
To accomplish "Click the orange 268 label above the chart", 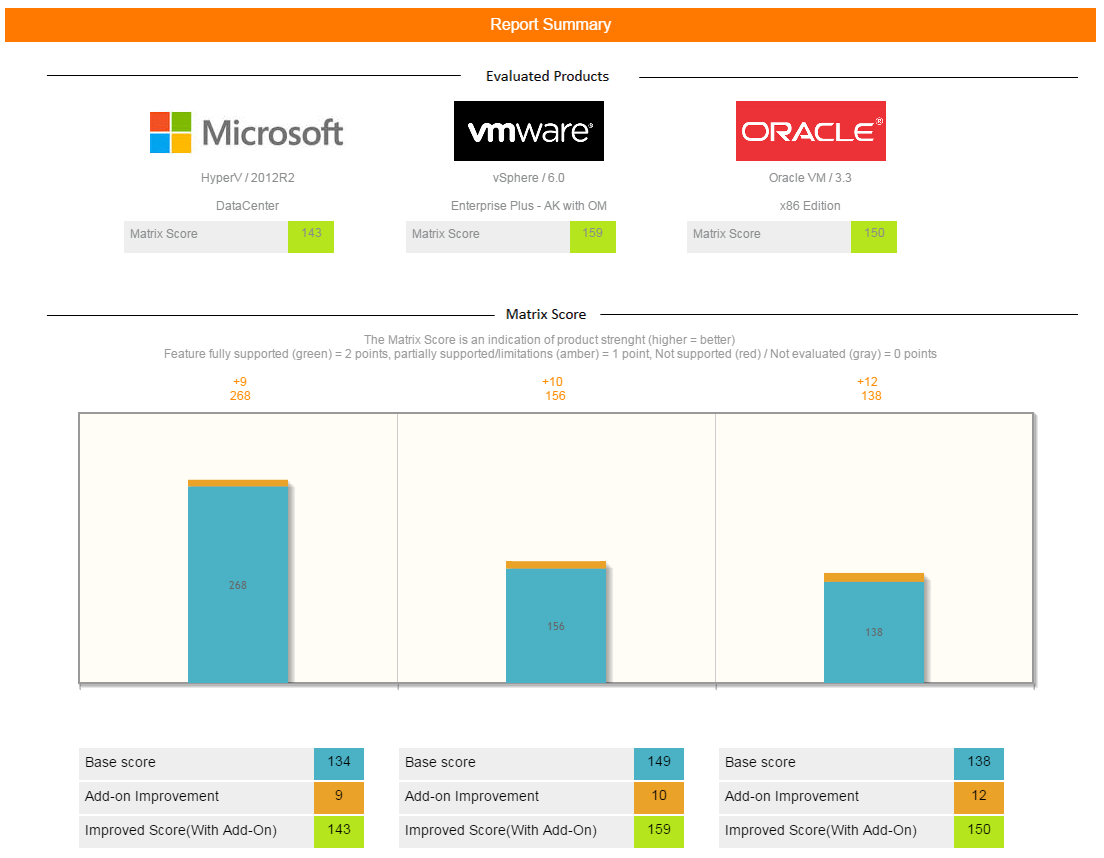I will coord(240,396).
